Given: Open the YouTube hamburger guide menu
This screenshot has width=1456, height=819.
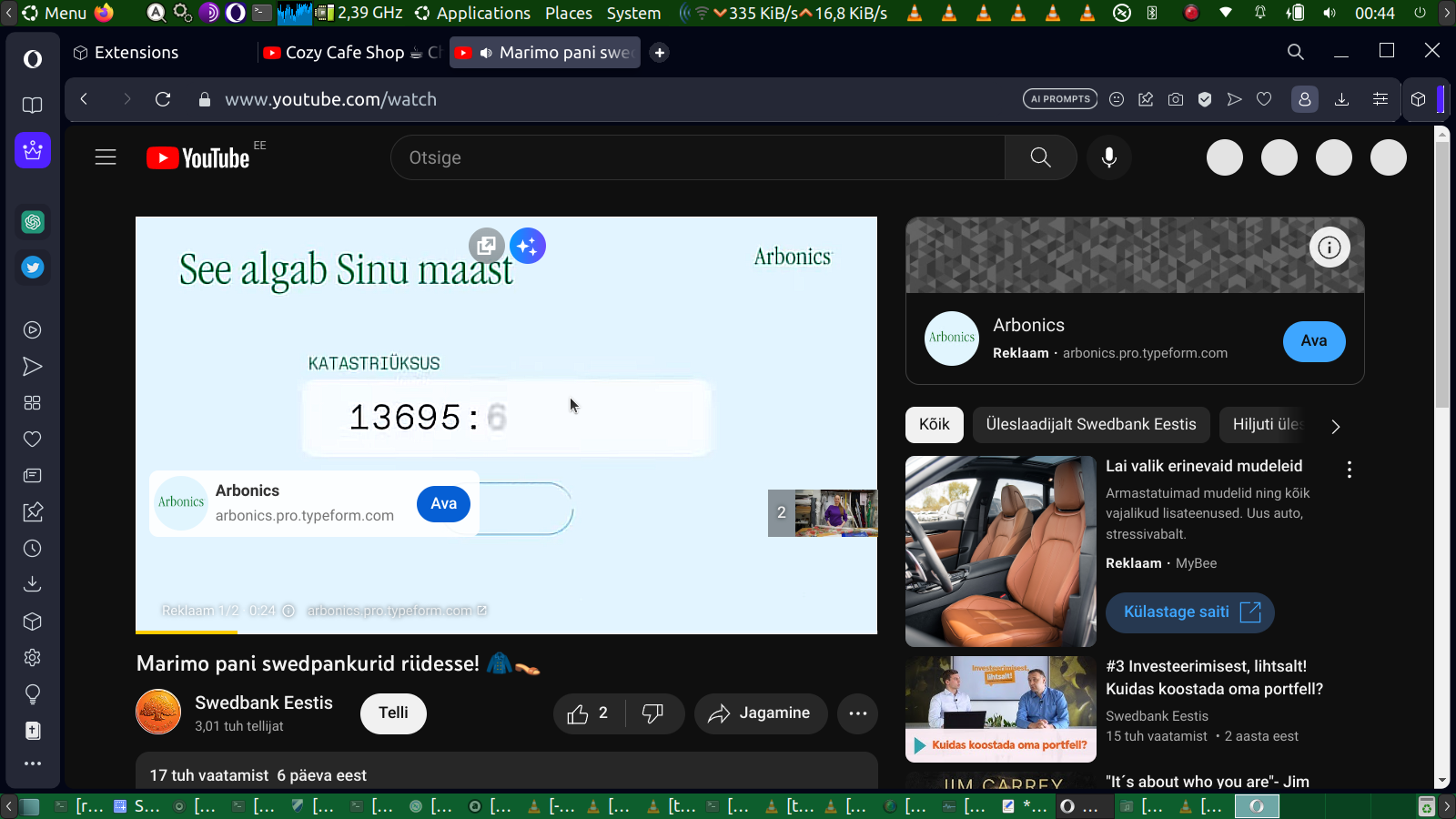Looking at the screenshot, I should pyautogui.click(x=106, y=157).
